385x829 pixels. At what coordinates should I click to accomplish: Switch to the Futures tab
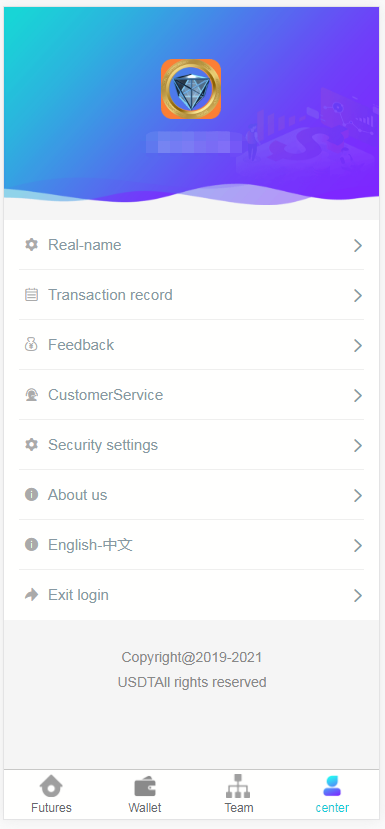pos(51,794)
